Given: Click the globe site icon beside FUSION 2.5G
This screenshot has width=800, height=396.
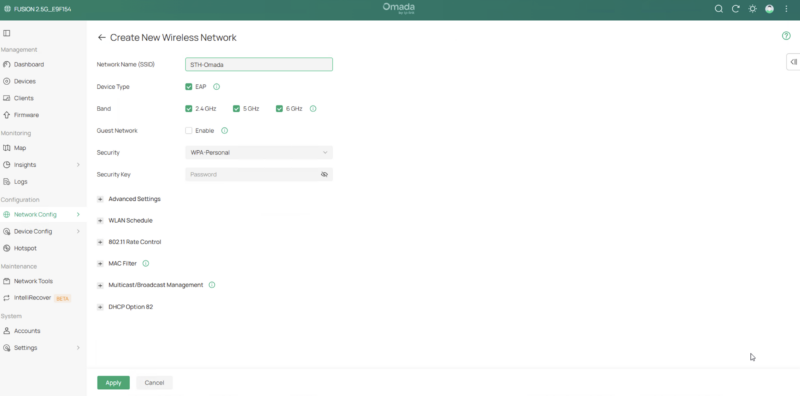Looking at the screenshot, I should [x=7, y=9].
